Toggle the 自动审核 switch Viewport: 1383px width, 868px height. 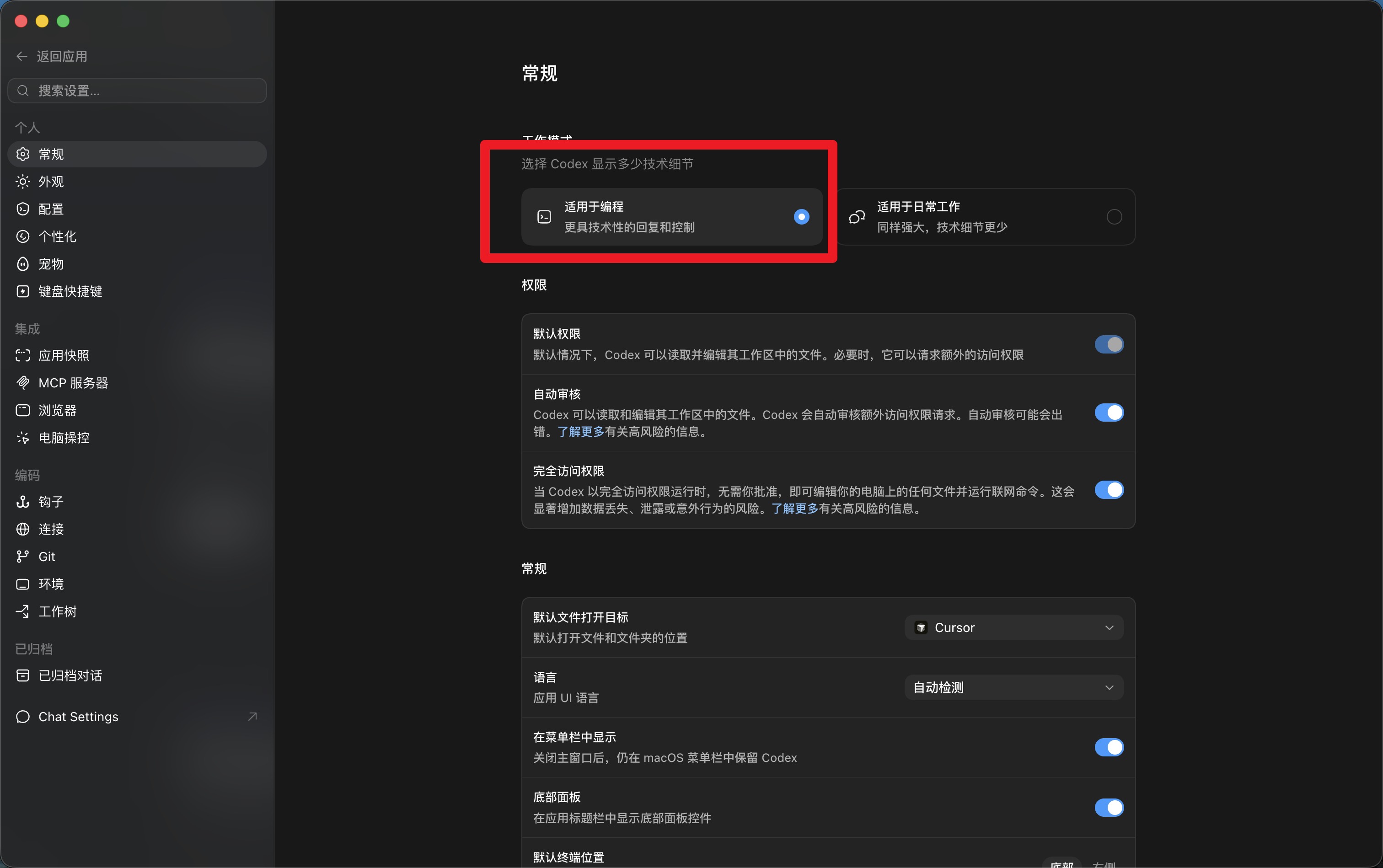[x=1109, y=413]
